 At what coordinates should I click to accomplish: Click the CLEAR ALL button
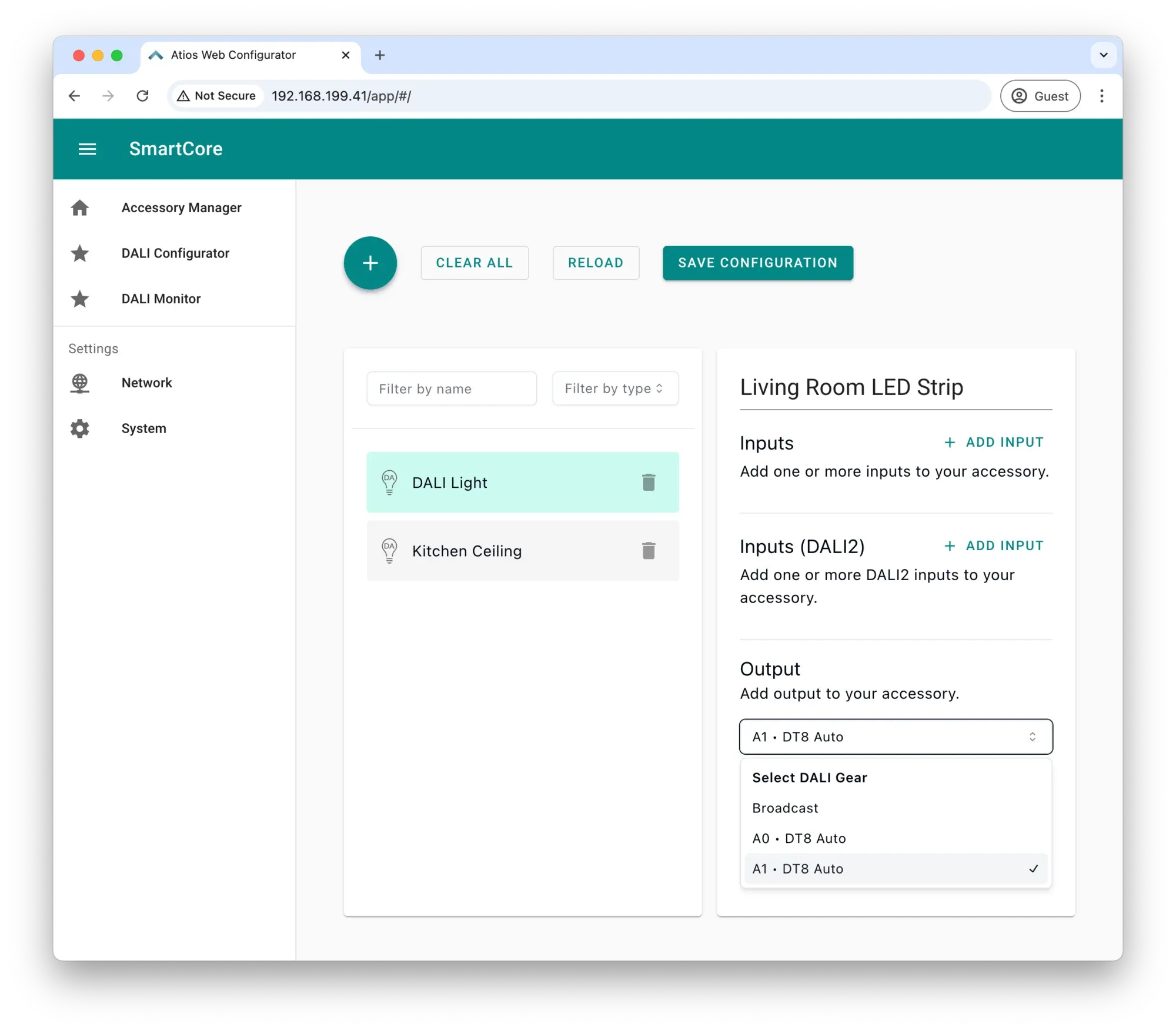pos(474,263)
